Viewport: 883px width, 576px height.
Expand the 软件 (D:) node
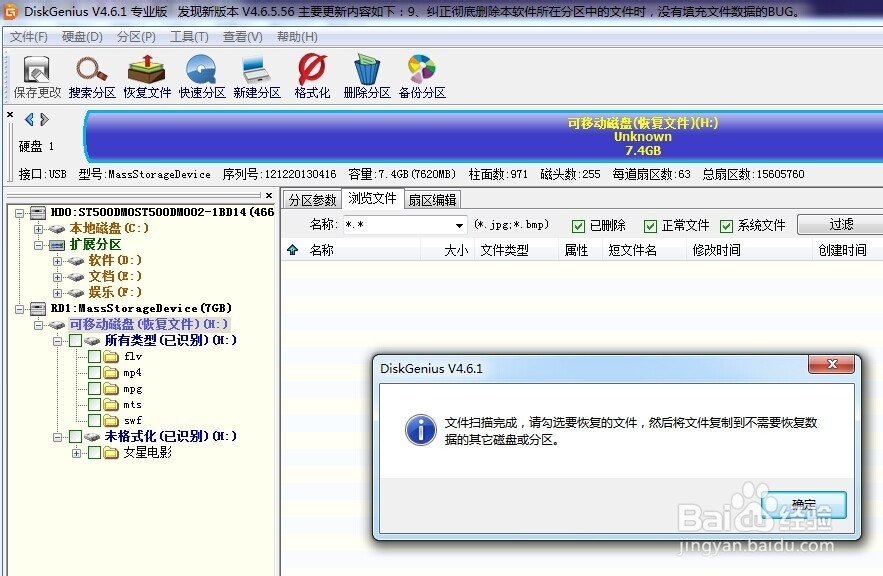[x=57, y=261]
